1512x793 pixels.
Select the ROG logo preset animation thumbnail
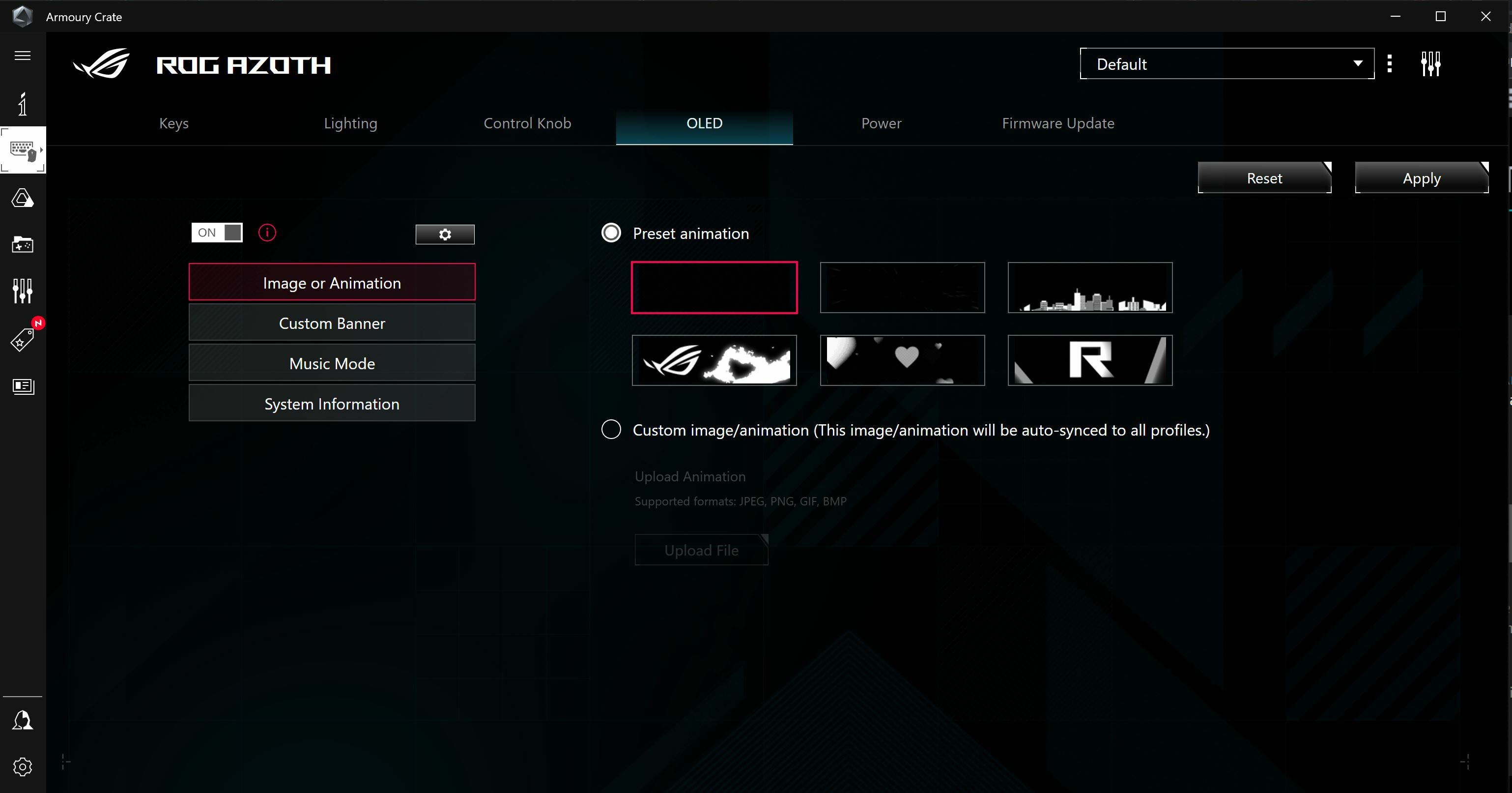[713, 361]
